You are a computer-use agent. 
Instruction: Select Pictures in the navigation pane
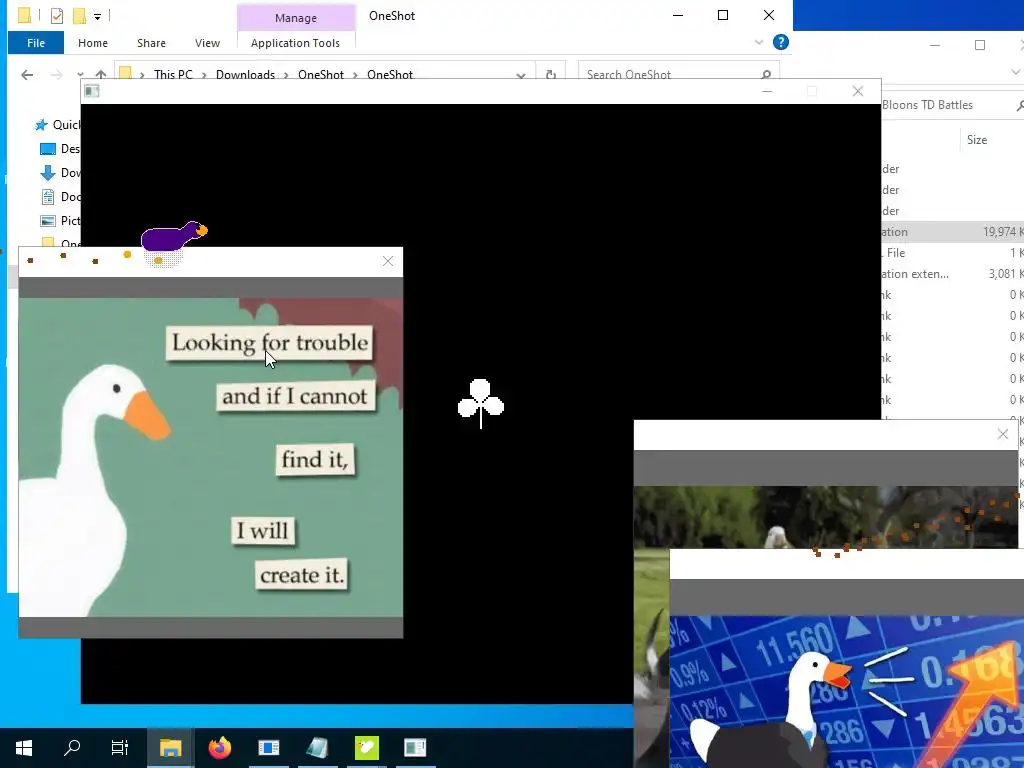click(x=60, y=221)
